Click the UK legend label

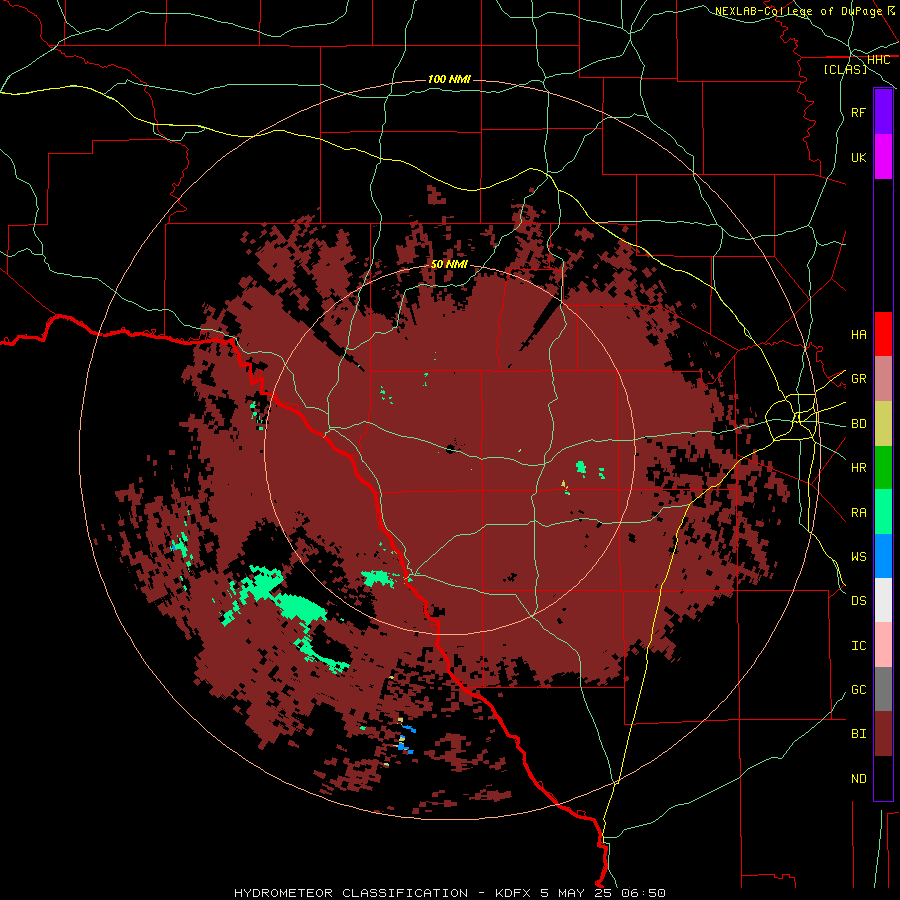coord(858,157)
